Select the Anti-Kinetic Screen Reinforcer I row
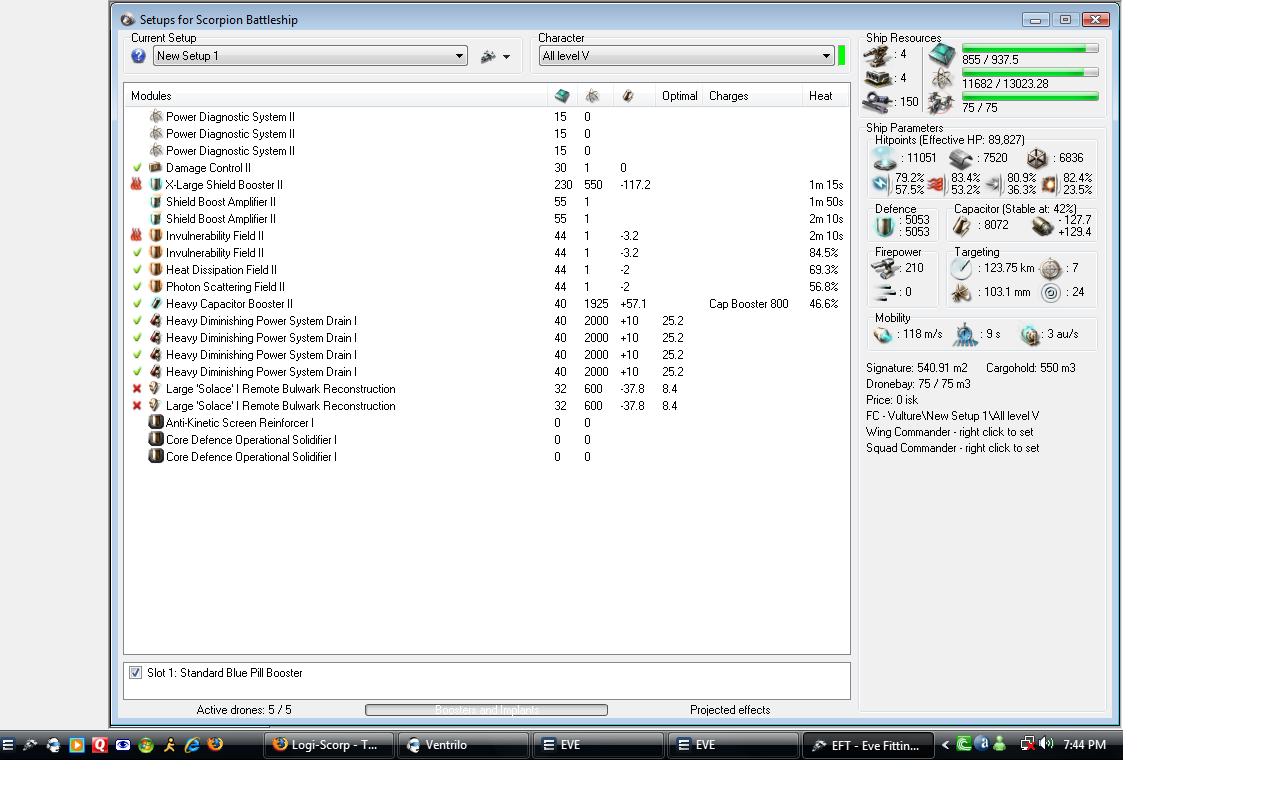 (487, 423)
